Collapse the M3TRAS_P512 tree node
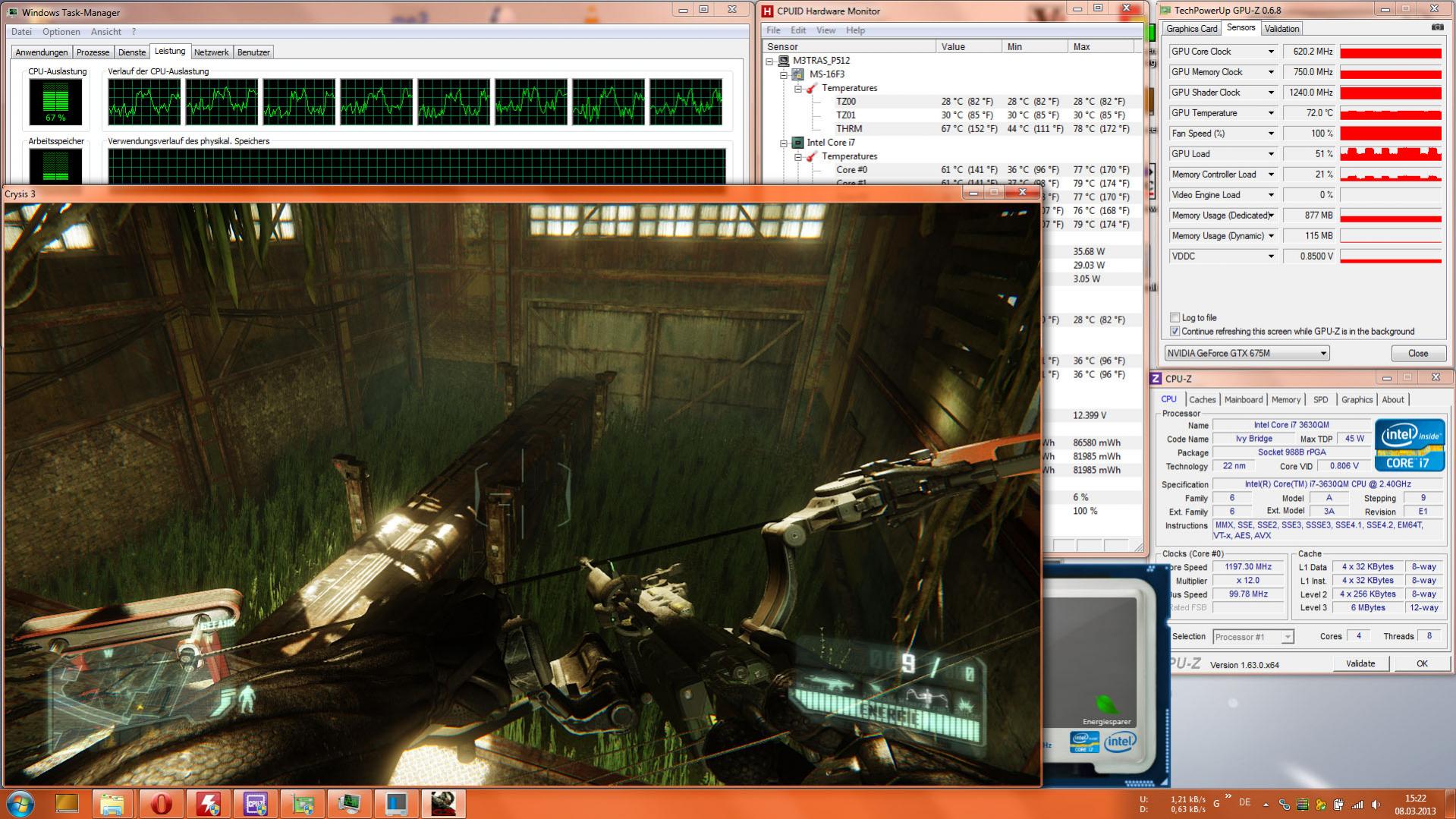1456x819 pixels. pyautogui.click(x=770, y=61)
